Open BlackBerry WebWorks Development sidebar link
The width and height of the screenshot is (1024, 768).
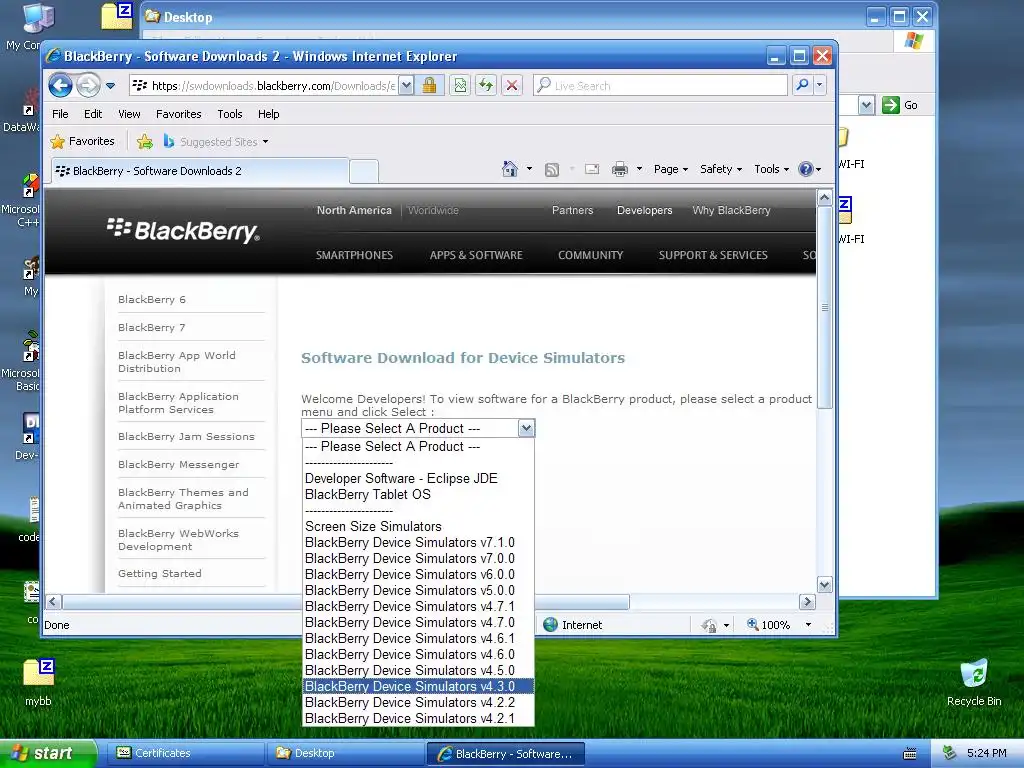click(x=178, y=539)
